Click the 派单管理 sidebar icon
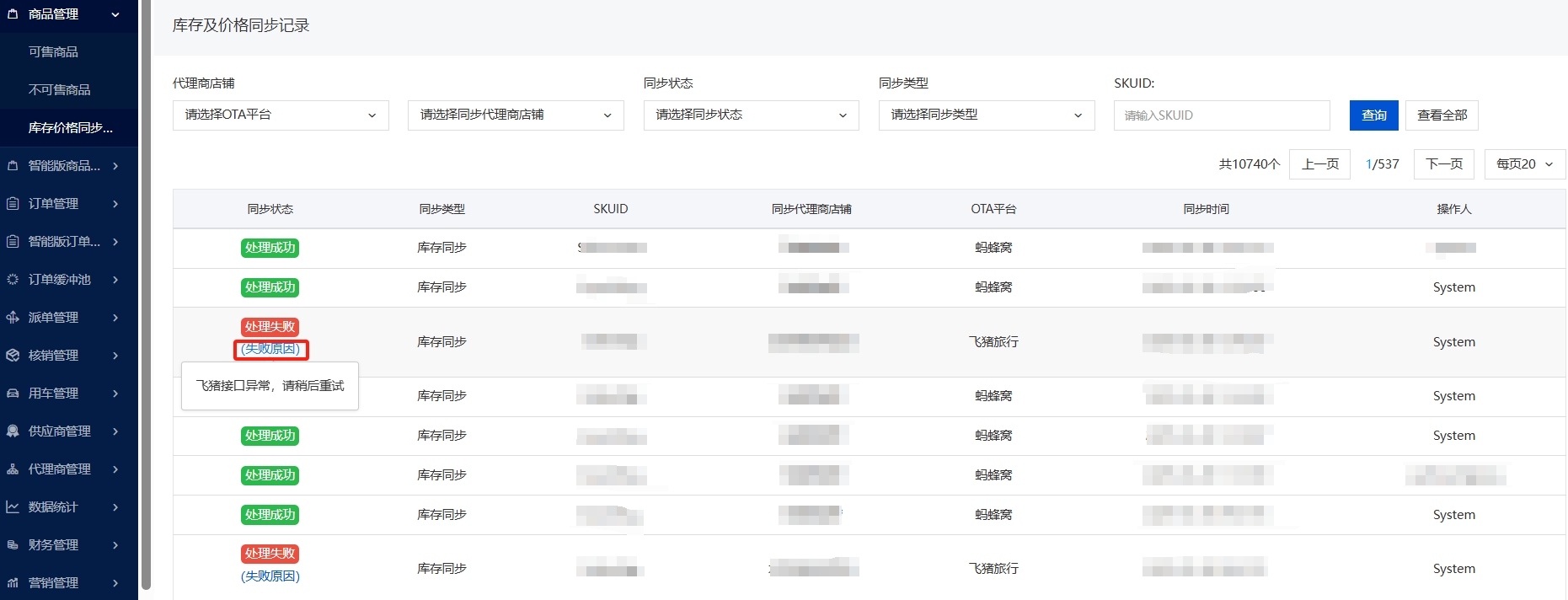1568x600 pixels. click(13, 317)
